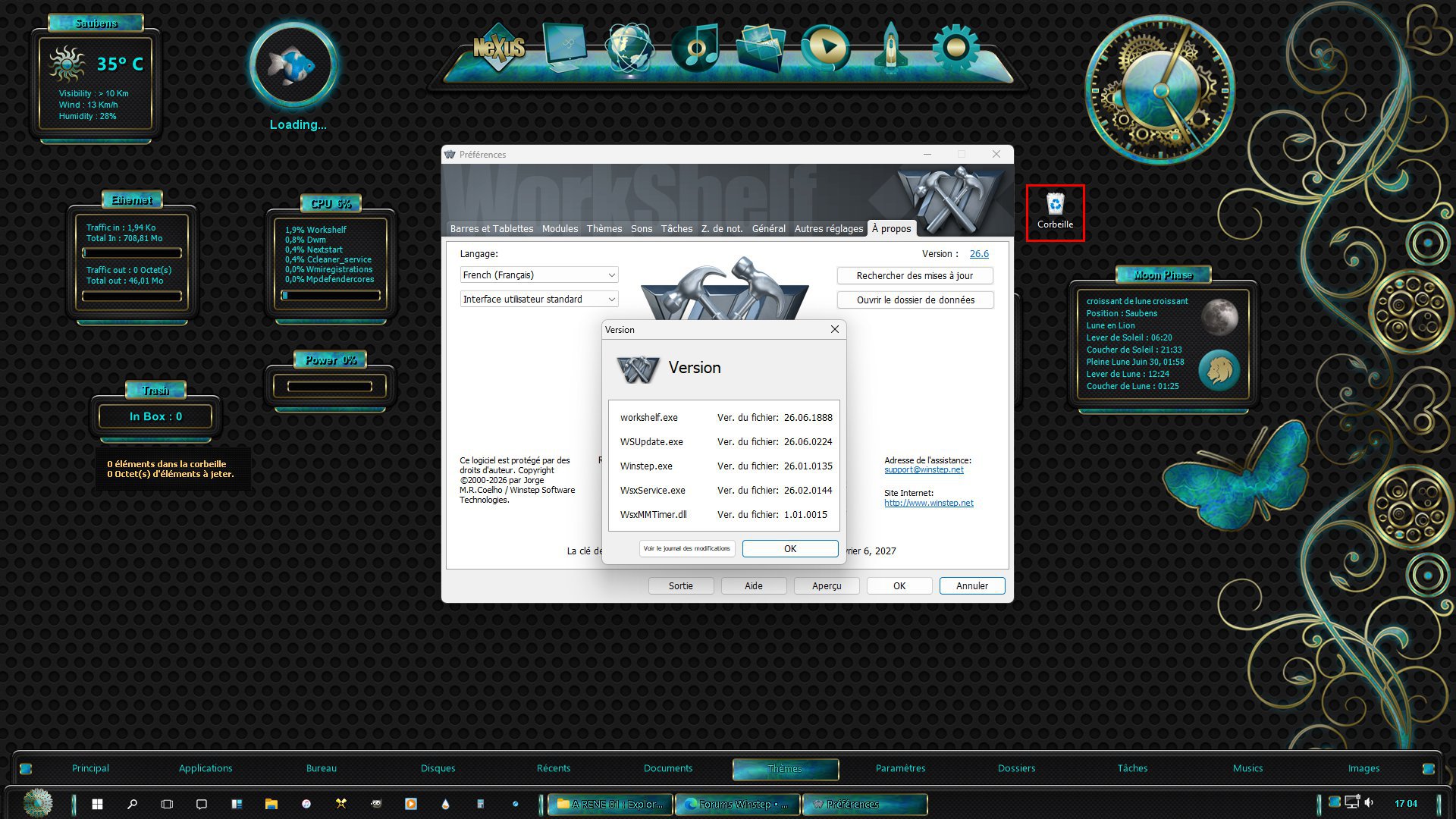Open the Disques tab on the bottom shelf
The image size is (1456, 819).
coord(438,769)
